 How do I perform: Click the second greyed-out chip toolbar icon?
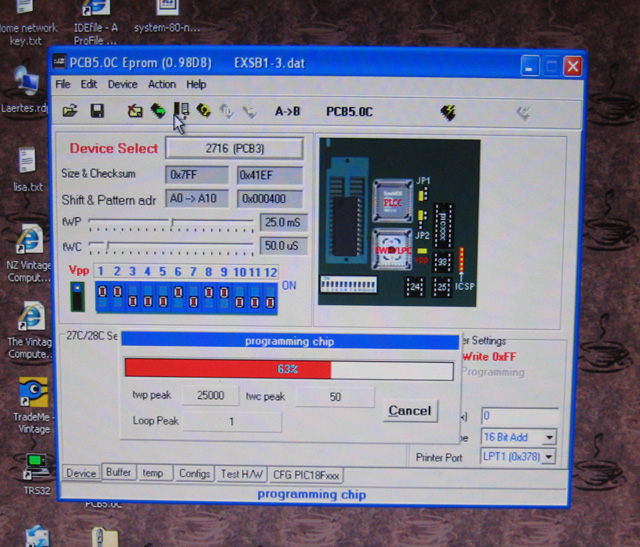pos(249,111)
